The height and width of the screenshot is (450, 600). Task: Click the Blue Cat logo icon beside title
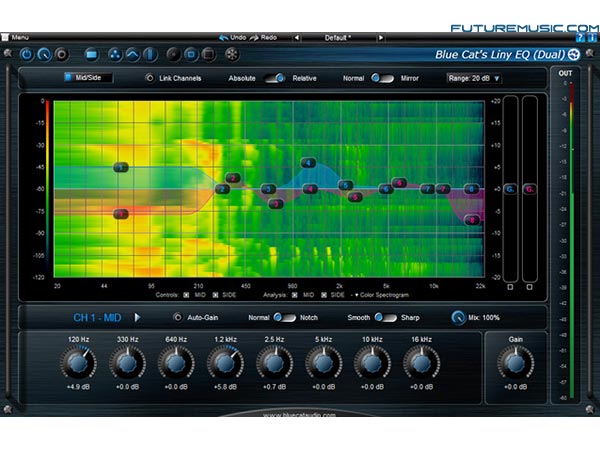pos(574,55)
